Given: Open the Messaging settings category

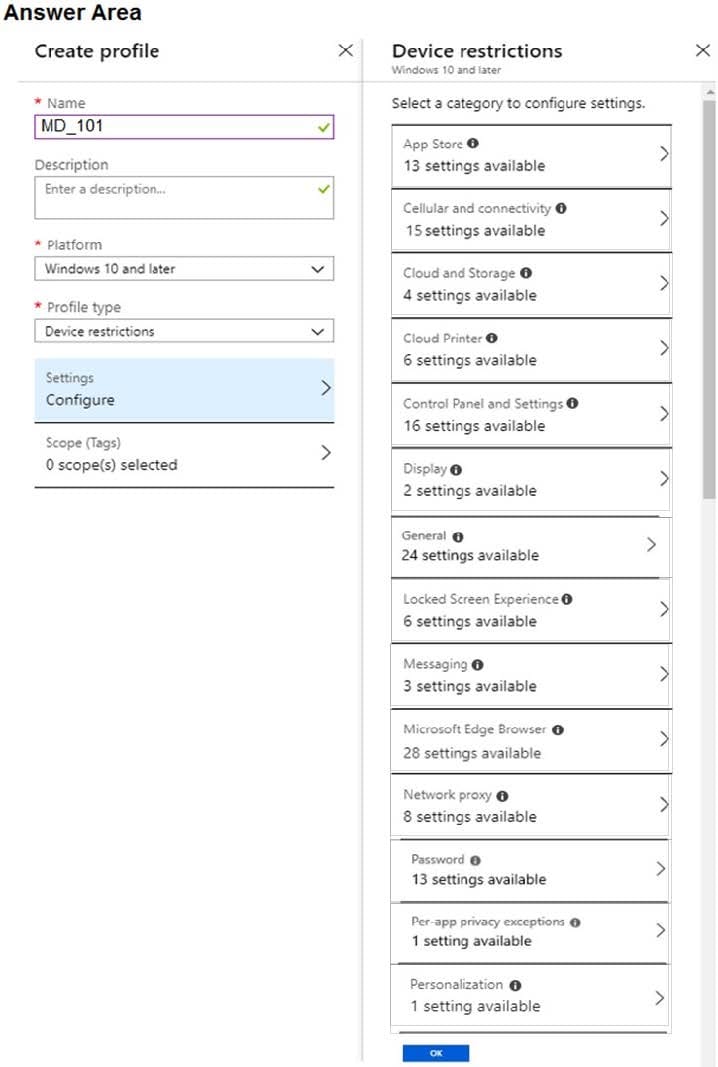Looking at the screenshot, I should pos(530,675).
